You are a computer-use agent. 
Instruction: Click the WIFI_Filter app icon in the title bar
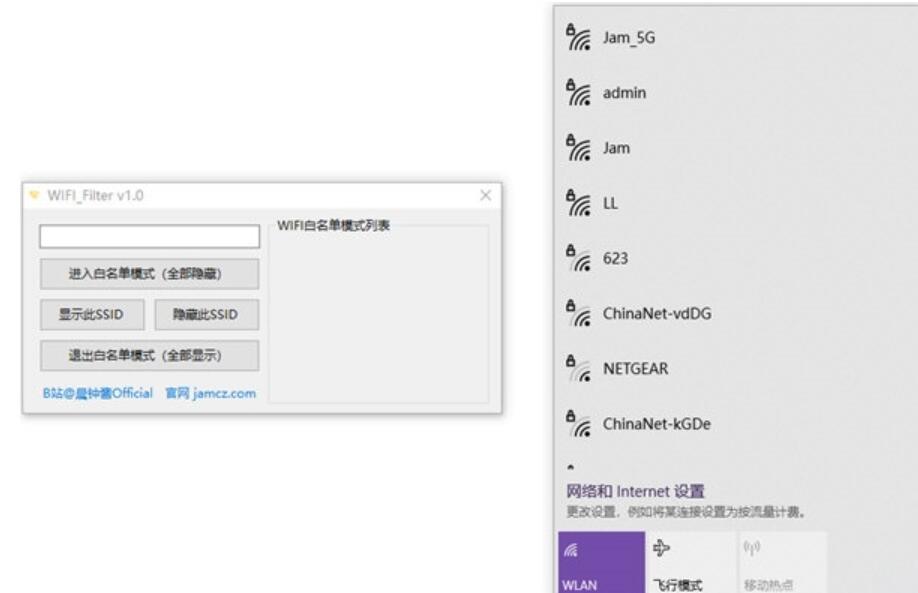pyautogui.click(x=33, y=196)
